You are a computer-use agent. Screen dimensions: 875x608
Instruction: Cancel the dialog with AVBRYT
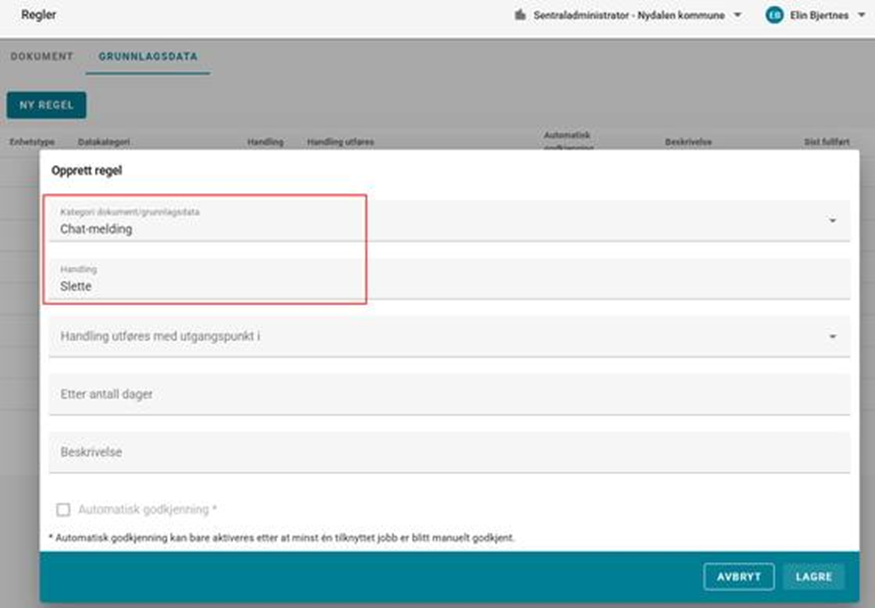[x=738, y=577]
